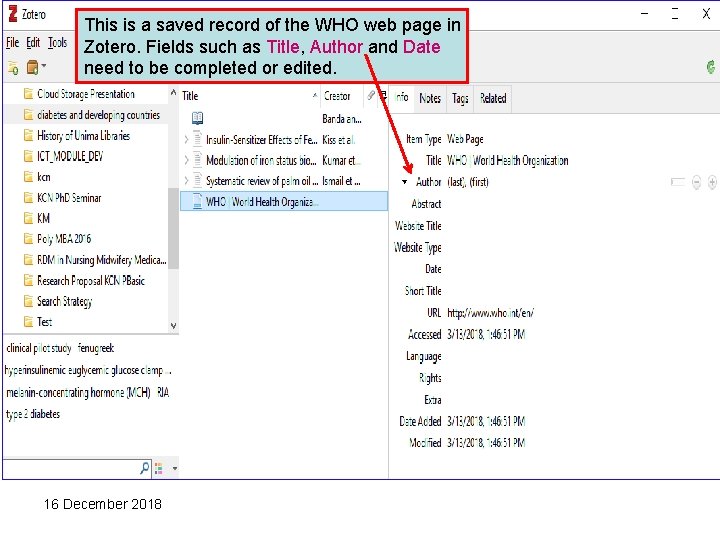
Task: Click scroll up arrow in collections pane
Action: pyautogui.click(x=173, y=92)
